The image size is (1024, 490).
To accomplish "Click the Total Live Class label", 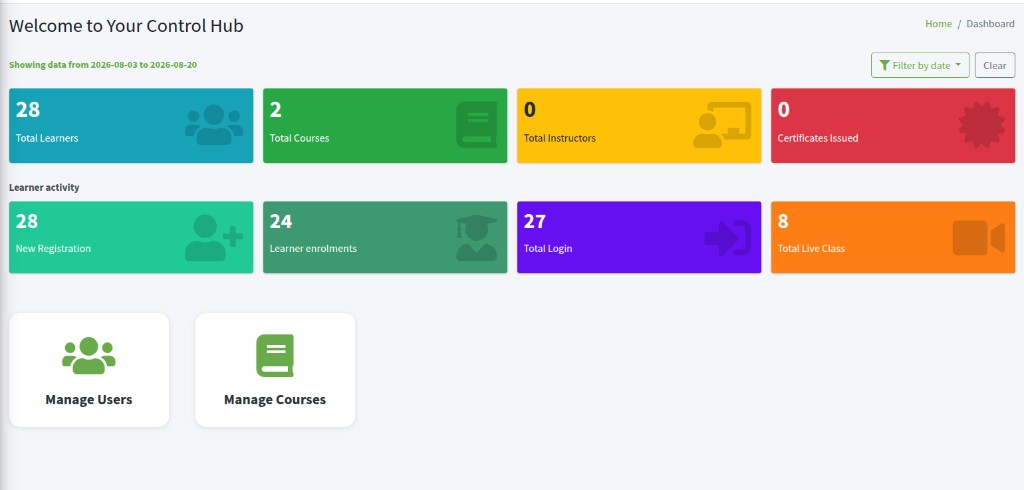I will tap(810, 248).
